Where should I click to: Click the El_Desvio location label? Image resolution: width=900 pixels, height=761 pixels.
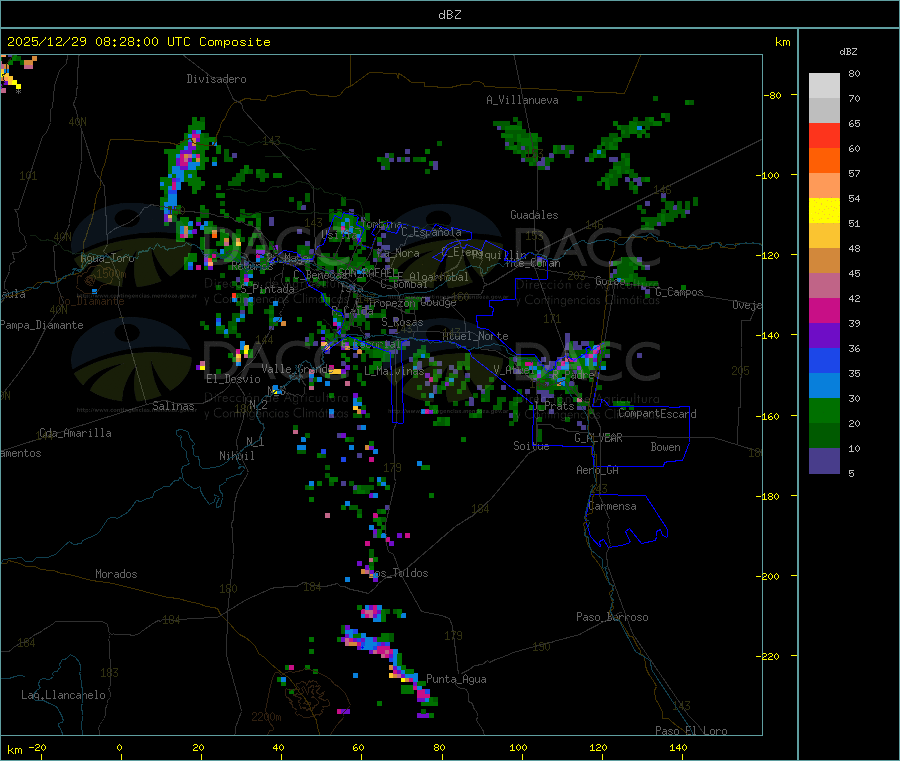pyautogui.click(x=233, y=379)
